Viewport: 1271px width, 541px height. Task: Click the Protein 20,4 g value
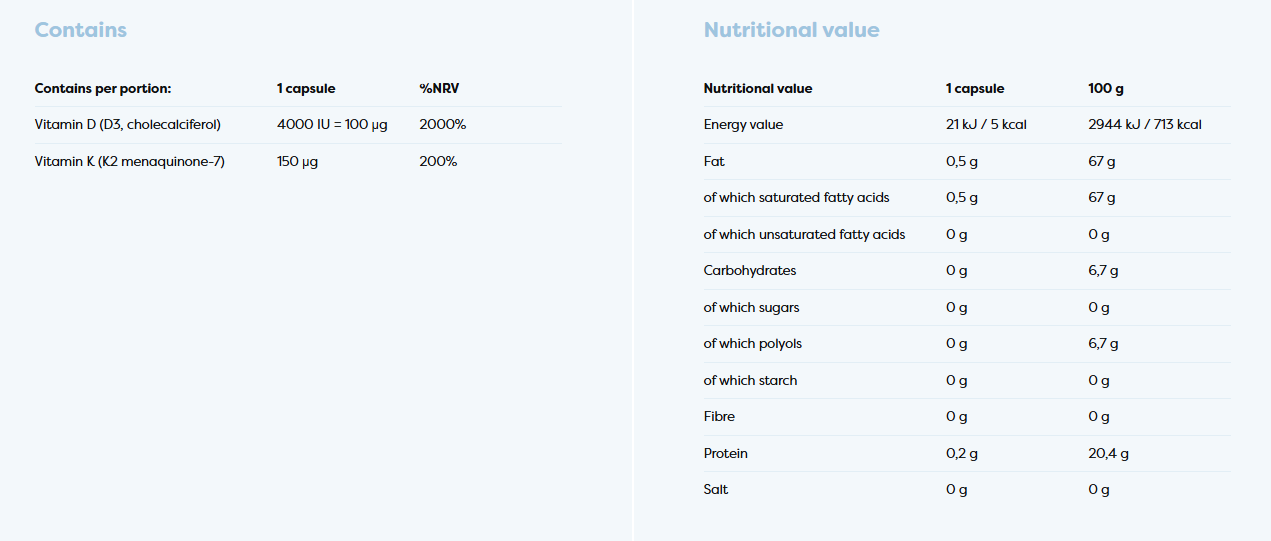pyautogui.click(x=1109, y=453)
